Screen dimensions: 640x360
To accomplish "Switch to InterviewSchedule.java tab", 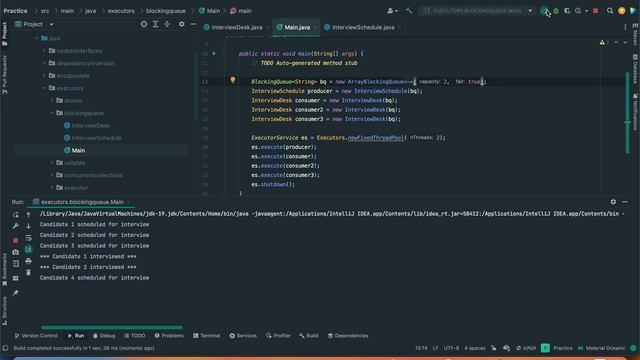I will point(362,27).
